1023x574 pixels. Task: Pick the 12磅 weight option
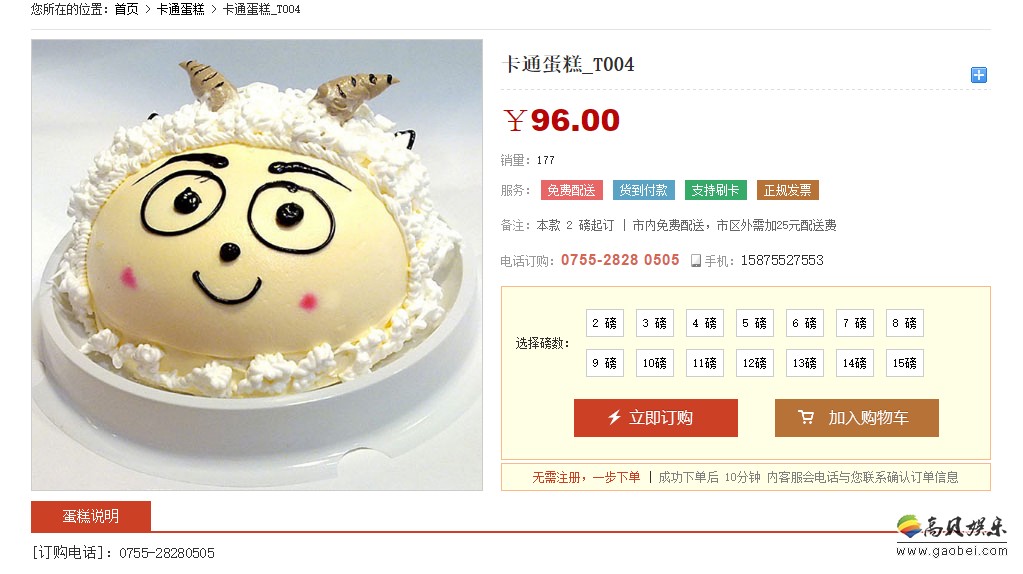click(755, 363)
